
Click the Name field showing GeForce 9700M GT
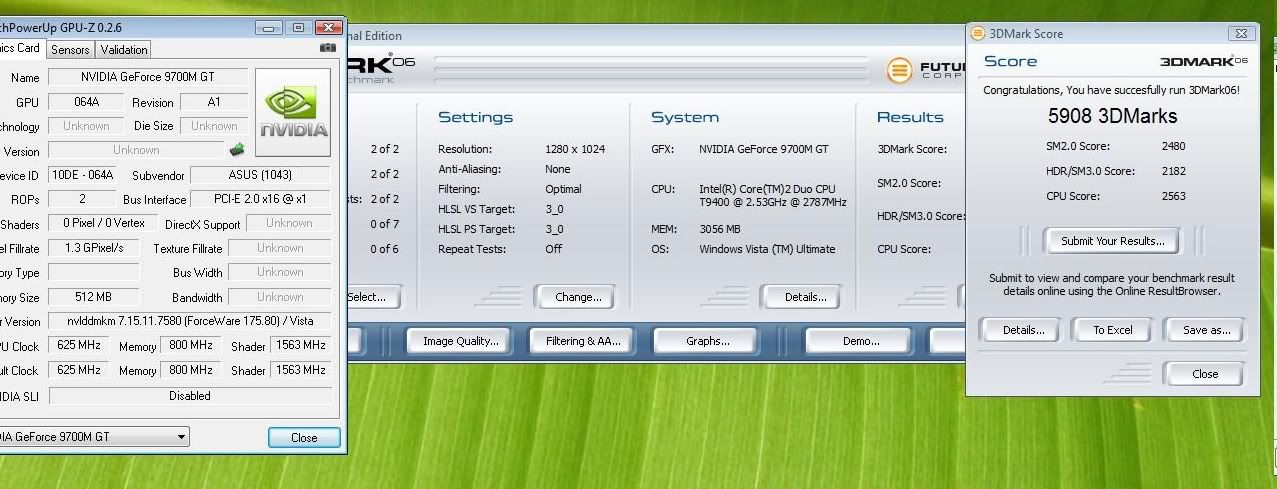147,77
